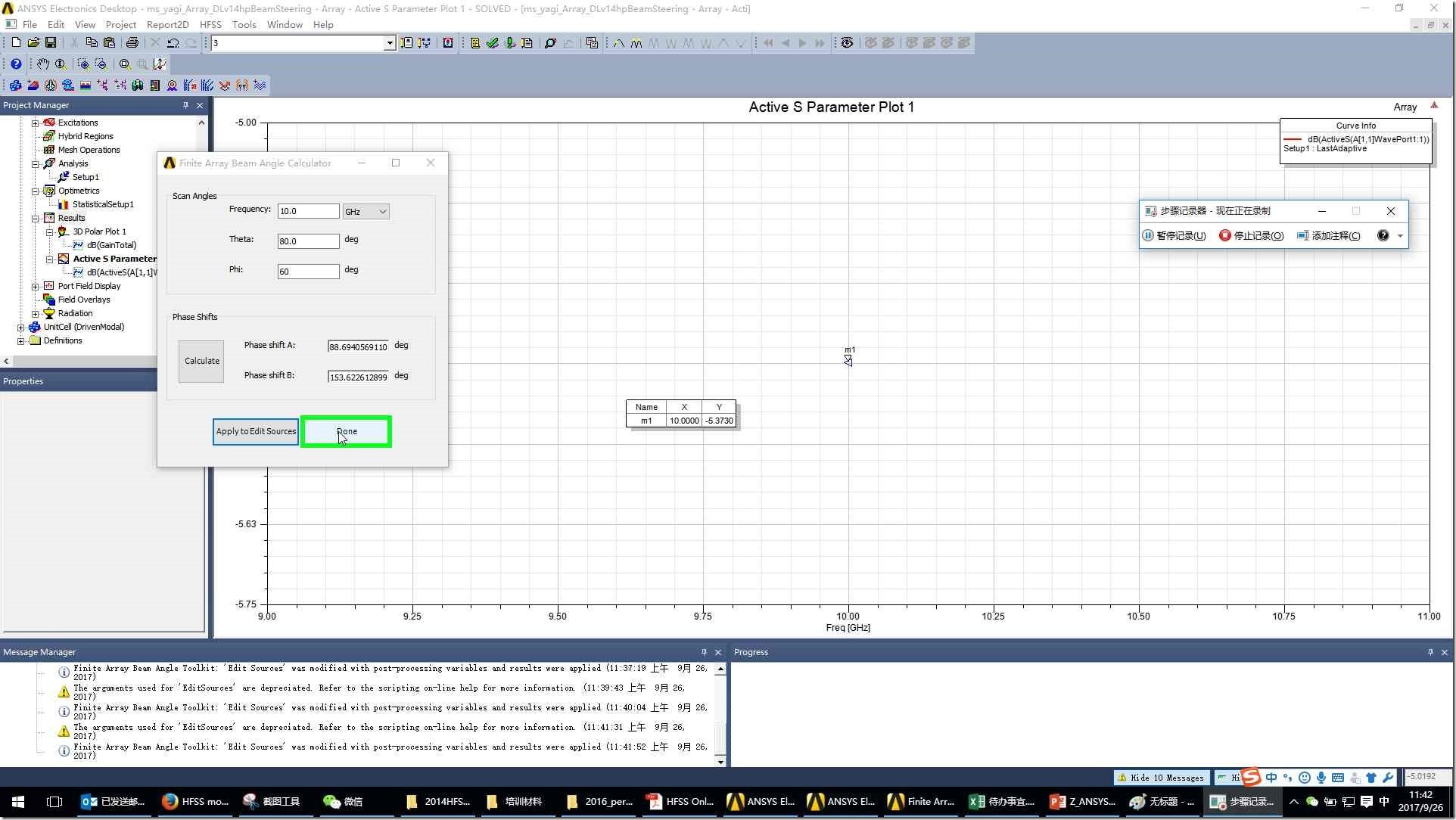The width and height of the screenshot is (1456, 820).
Task: Click the Calculate button
Action: coord(201,361)
